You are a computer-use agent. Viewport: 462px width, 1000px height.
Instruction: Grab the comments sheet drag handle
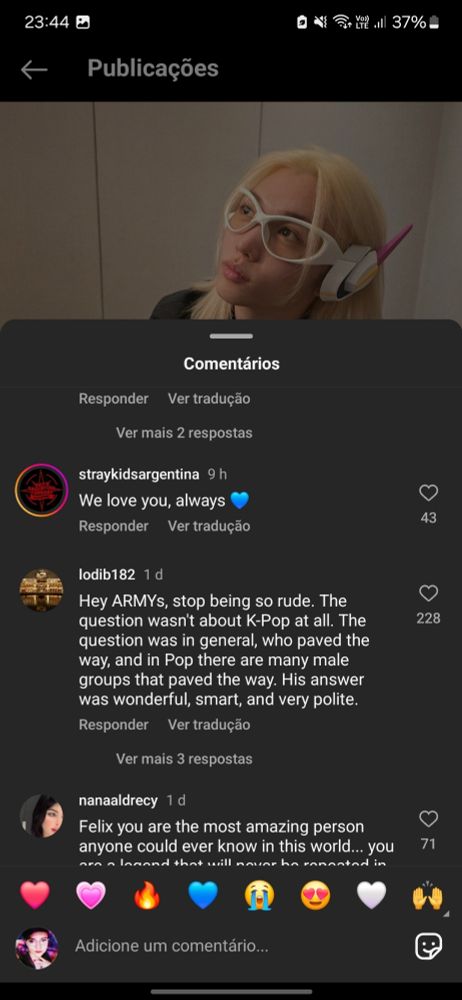tap(231, 336)
